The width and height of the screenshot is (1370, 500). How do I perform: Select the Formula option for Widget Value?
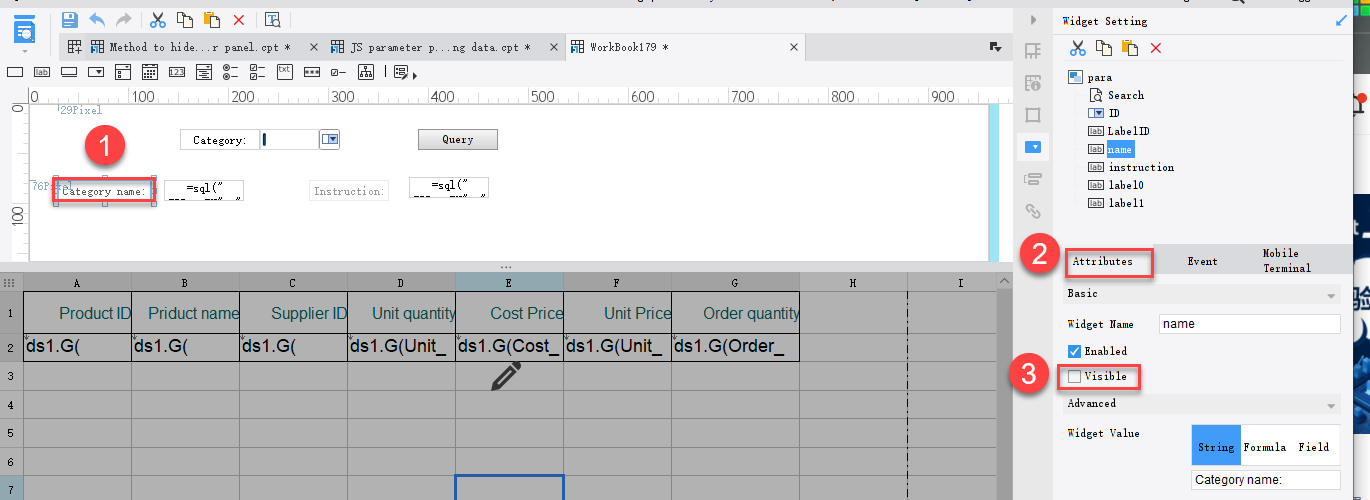pos(1264,447)
